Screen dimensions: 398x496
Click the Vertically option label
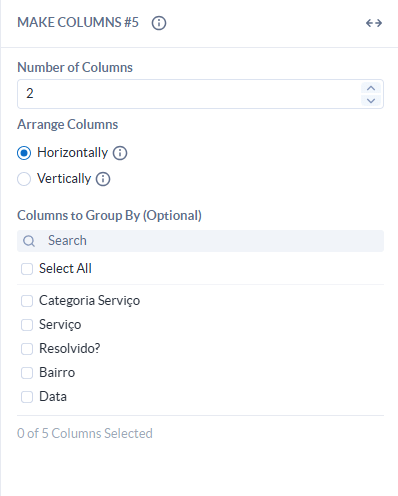pyautogui.click(x=64, y=179)
